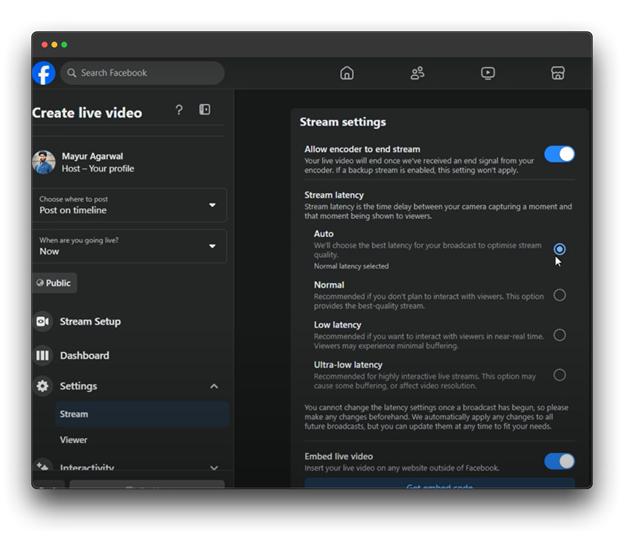Image resolution: width=624 pixels, height=536 pixels.
Task: Click the Dashboard columns icon
Action: [x=43, y=355]
